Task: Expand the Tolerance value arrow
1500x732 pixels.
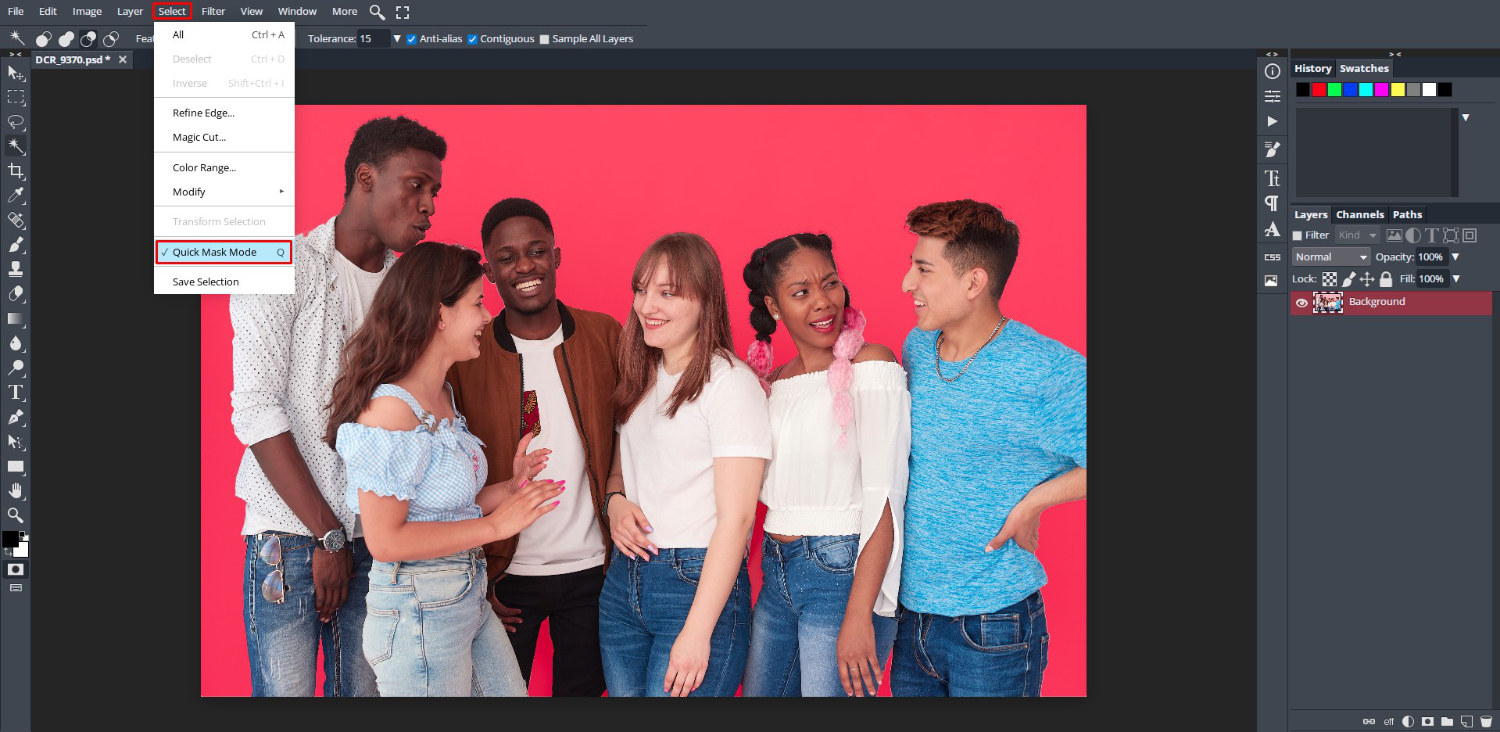Action: [x=397, y=39]
